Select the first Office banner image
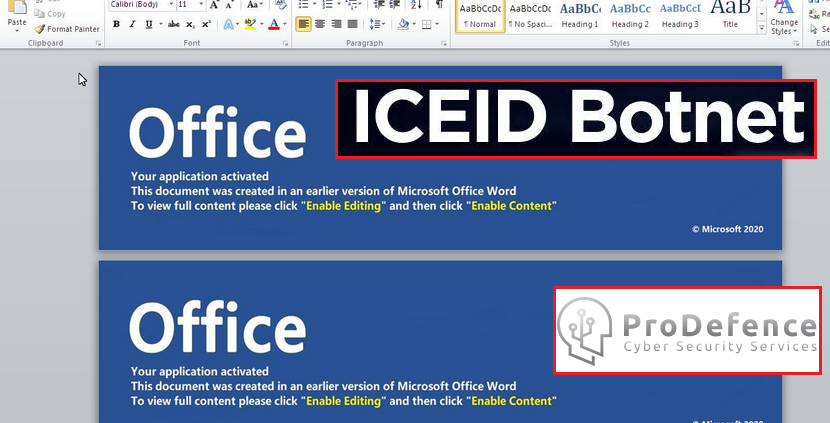 coord(440,158)
